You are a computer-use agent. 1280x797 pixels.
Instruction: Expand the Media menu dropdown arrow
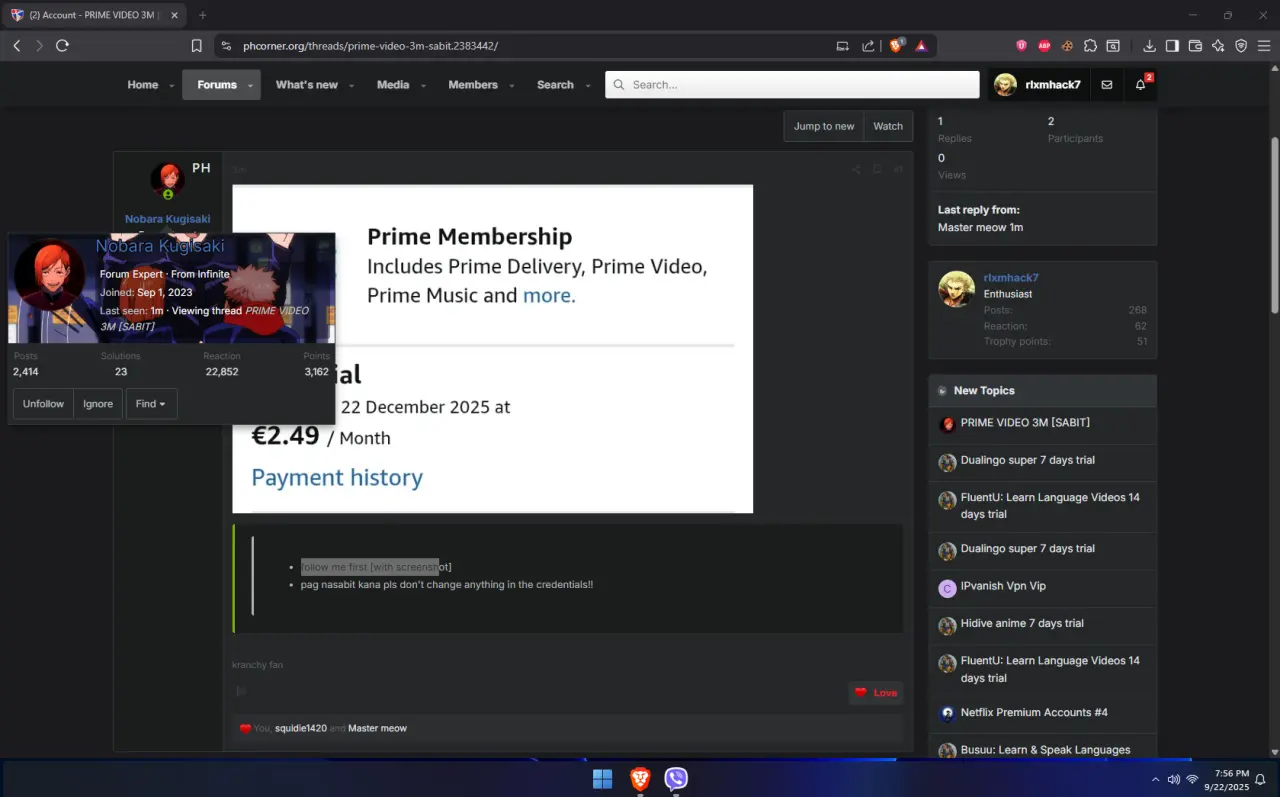pos(424,86)
